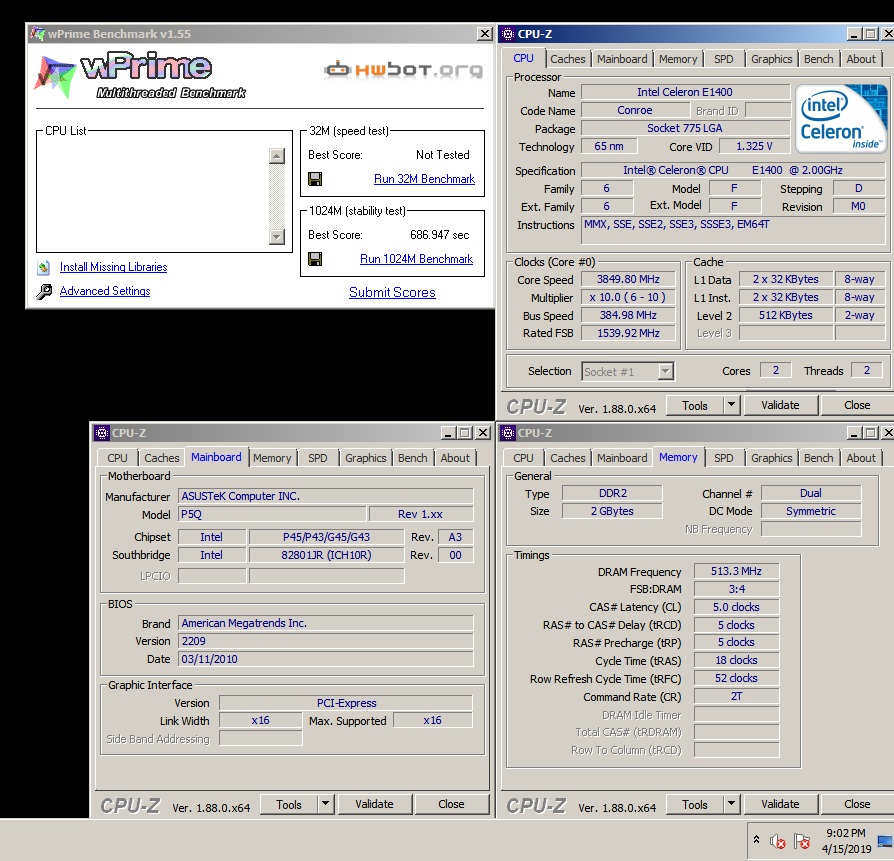Select Graphics tab in Mainboard CPU-Z window
The height and width of the screenshot is (861, 894).
tap(365, 458)
